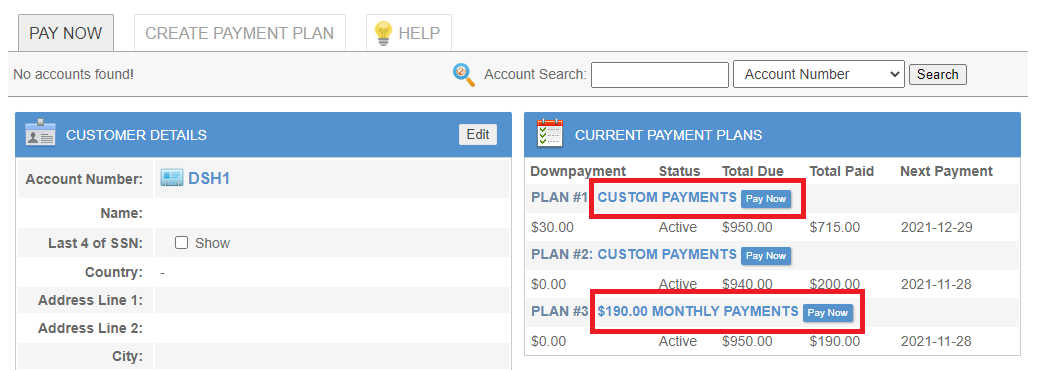Click the Account Search text field
The height and width of the screenshot is (370, 1037).
660,75
